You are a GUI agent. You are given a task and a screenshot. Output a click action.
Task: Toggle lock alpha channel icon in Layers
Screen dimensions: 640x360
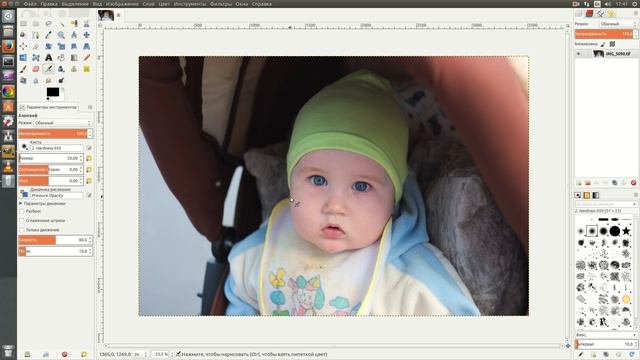click(612, 44)
